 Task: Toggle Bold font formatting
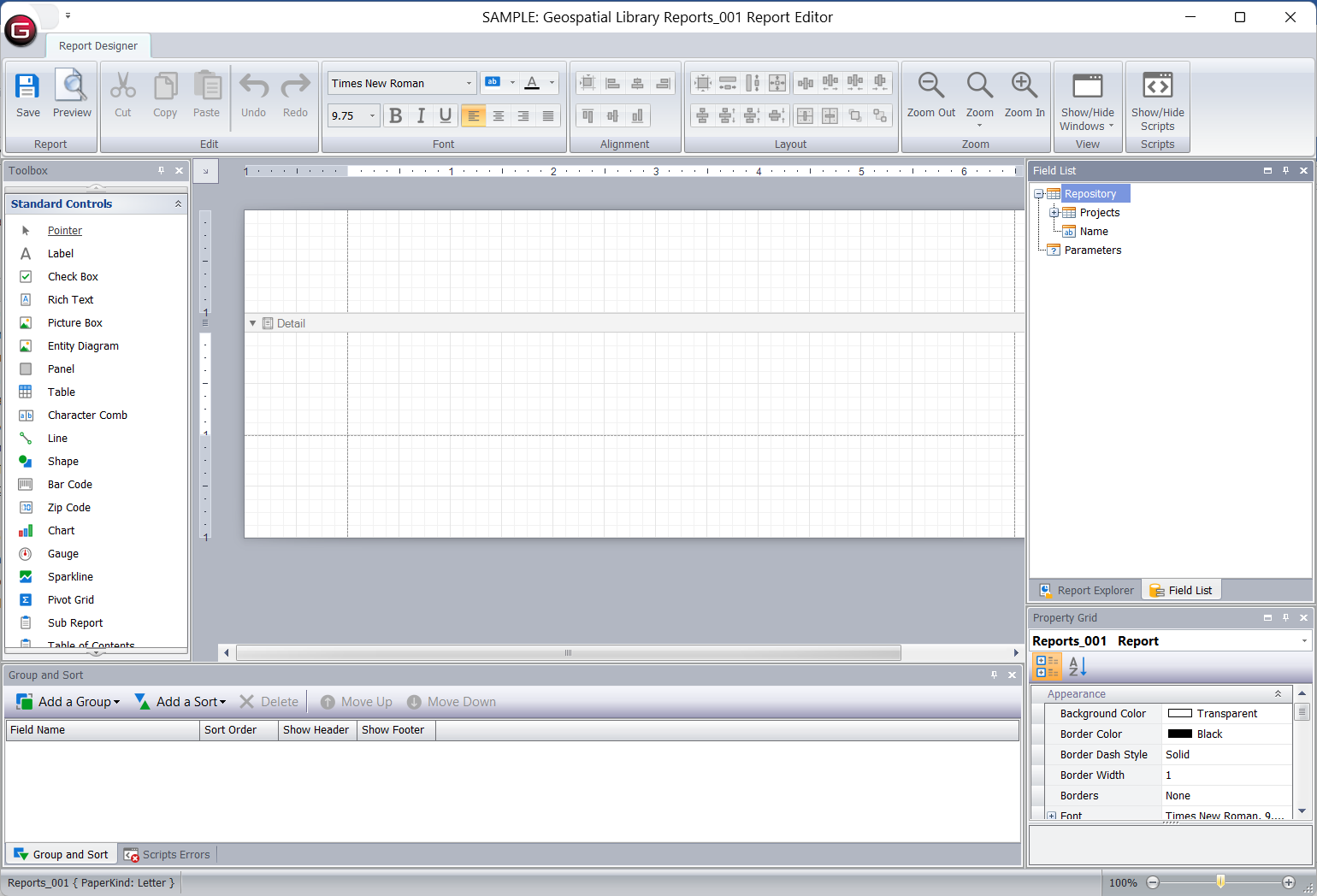pyautogui.click(x=395, y=116)
